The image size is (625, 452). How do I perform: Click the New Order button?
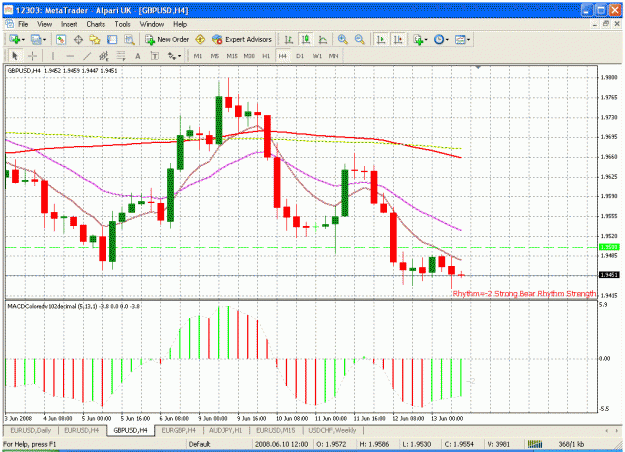167,39
